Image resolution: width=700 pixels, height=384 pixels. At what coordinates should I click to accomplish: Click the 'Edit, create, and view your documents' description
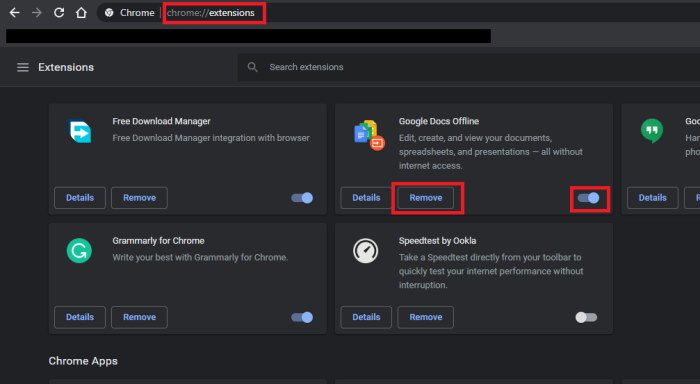(x=491, y=152)
